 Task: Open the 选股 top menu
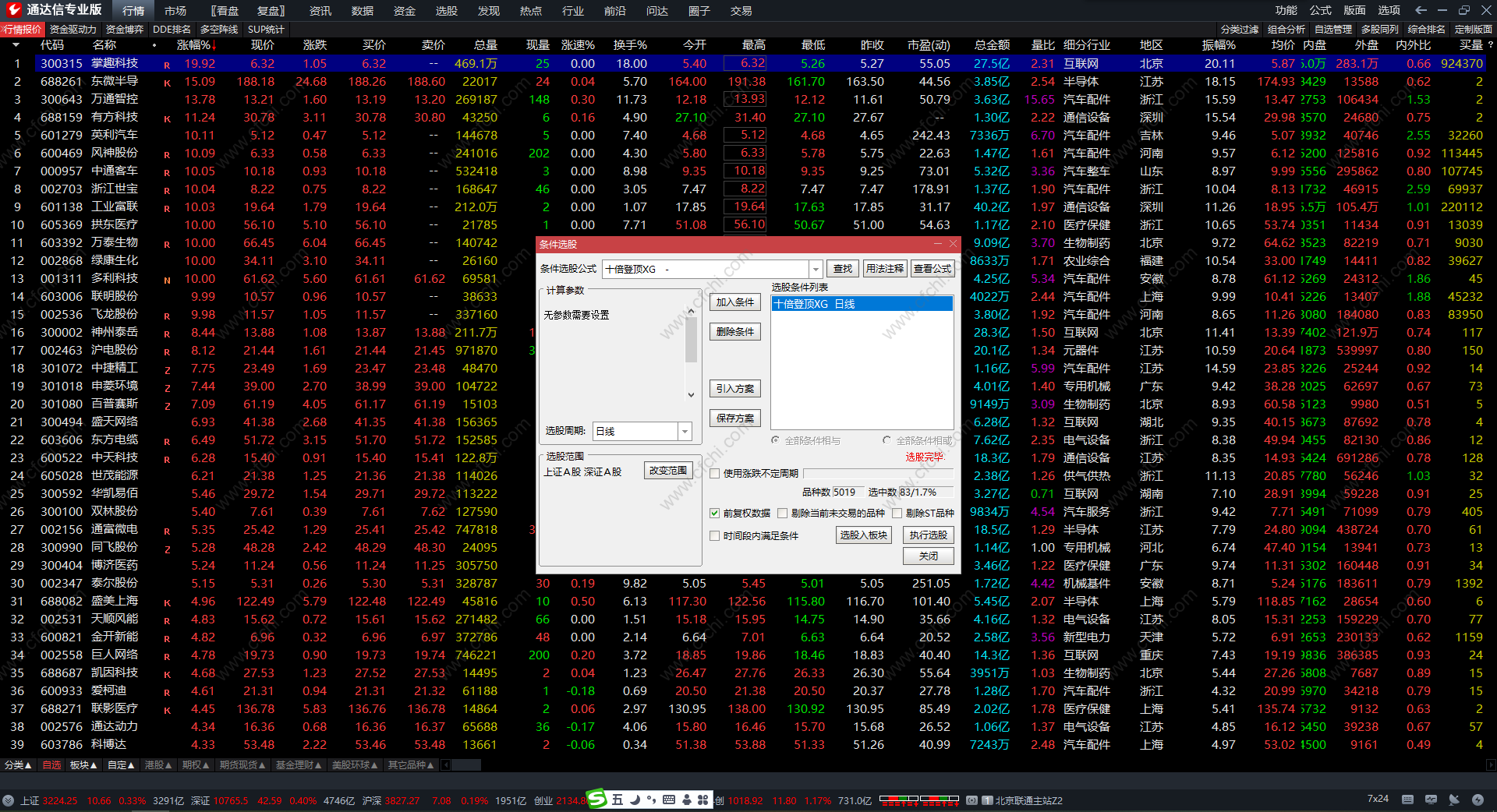pyautogui.click(x=447, y=10)
